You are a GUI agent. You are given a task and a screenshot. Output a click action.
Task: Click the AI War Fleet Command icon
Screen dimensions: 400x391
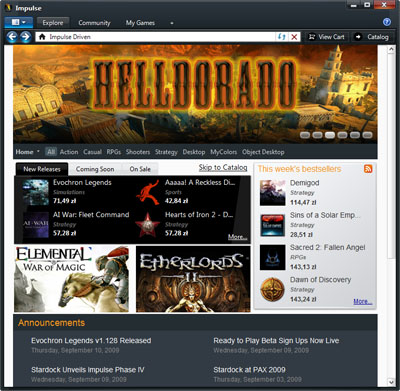(36, 225)
